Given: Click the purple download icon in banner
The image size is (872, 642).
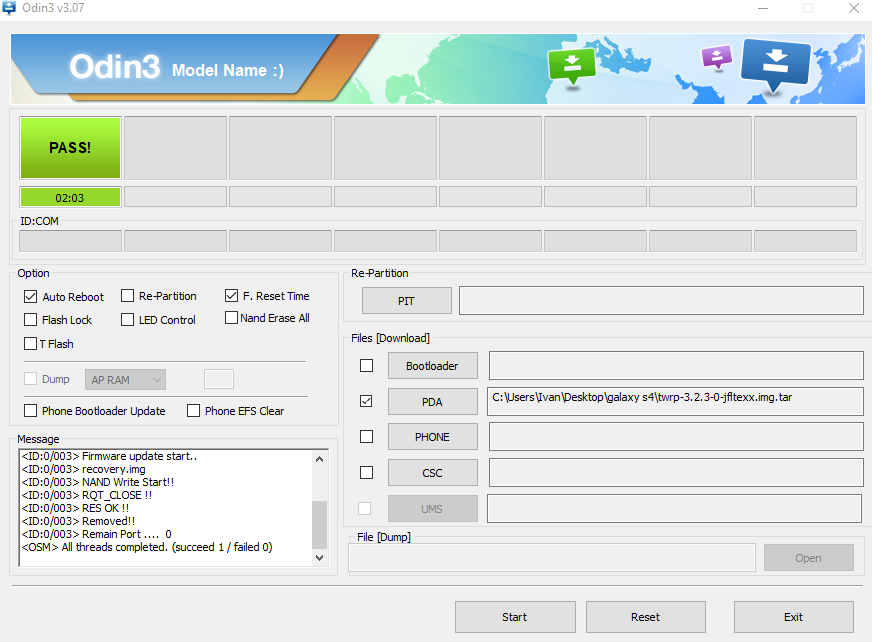Looking at the screenshot, I should pos(717,57).
